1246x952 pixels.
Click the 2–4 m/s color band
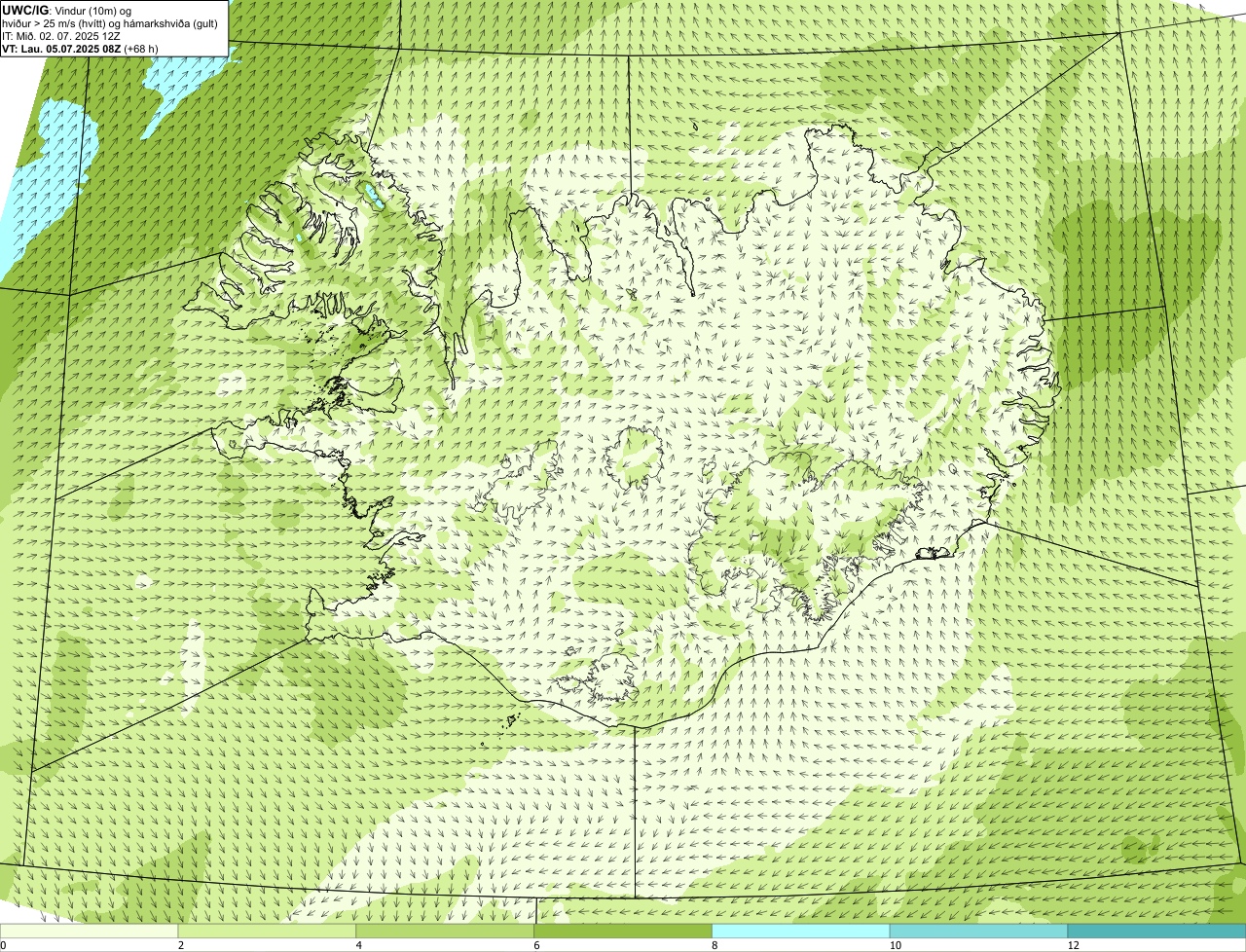pyautogui.click(x=267, y=931)
